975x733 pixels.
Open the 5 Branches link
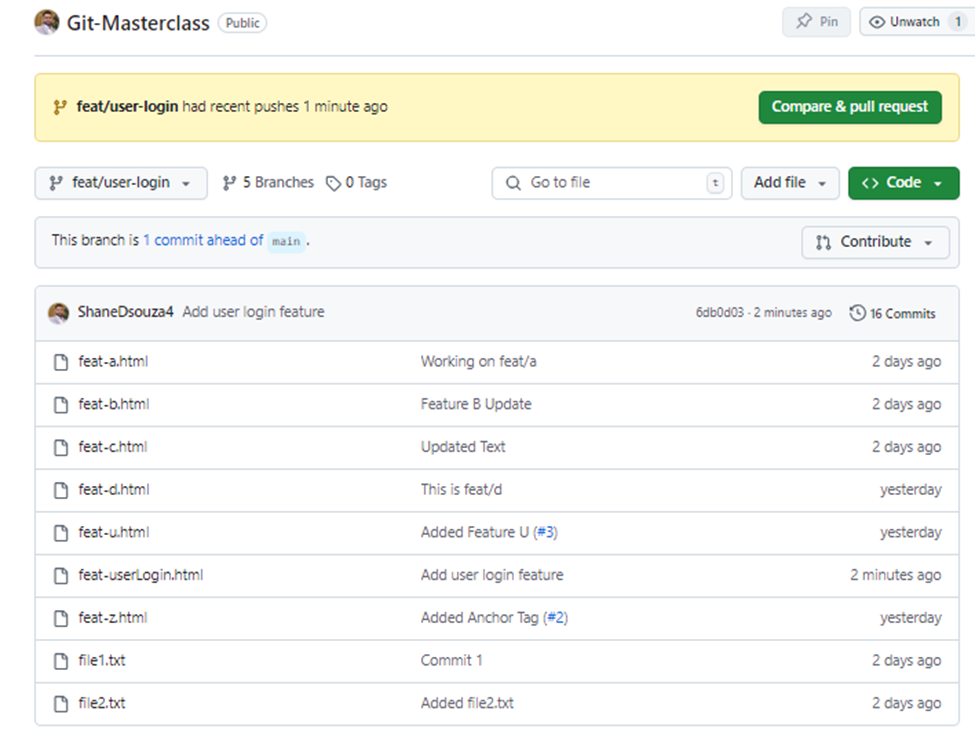tap(269, 182)
